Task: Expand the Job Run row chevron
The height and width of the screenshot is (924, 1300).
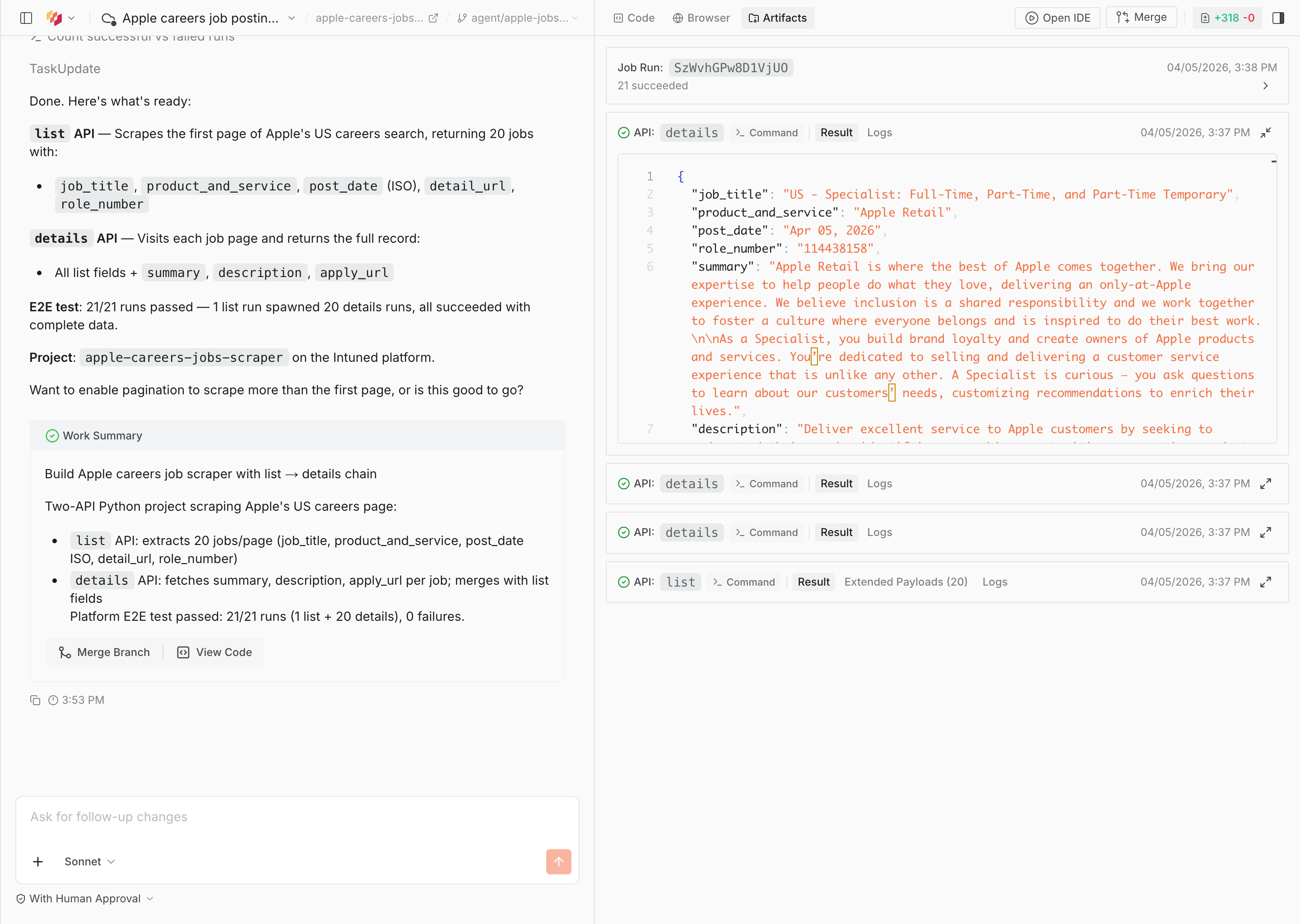Action: (1266, 86)
